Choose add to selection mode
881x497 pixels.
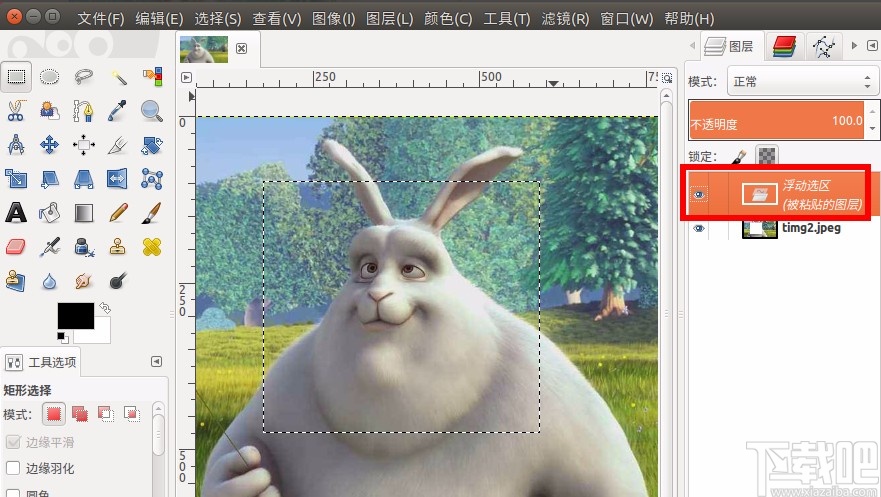[80, 414]
